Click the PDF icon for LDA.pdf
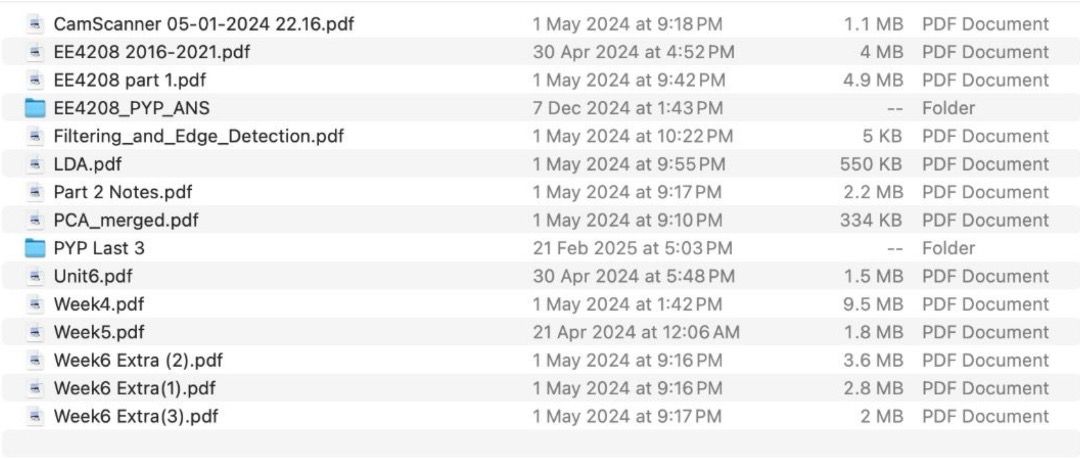The width and height of the screenshot is (1080, 459). [x=34, y=164]
